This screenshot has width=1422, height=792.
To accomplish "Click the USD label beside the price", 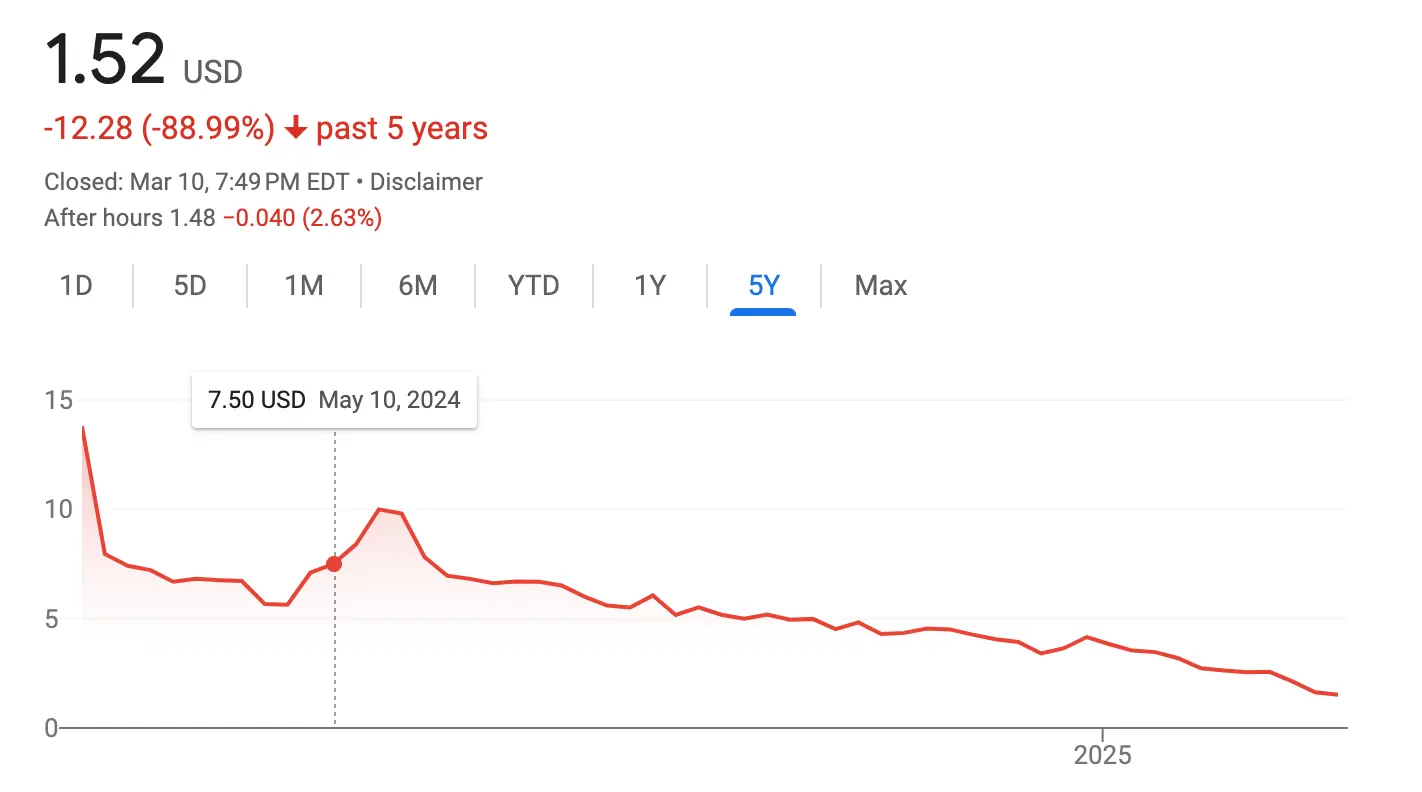I will 213,72.
